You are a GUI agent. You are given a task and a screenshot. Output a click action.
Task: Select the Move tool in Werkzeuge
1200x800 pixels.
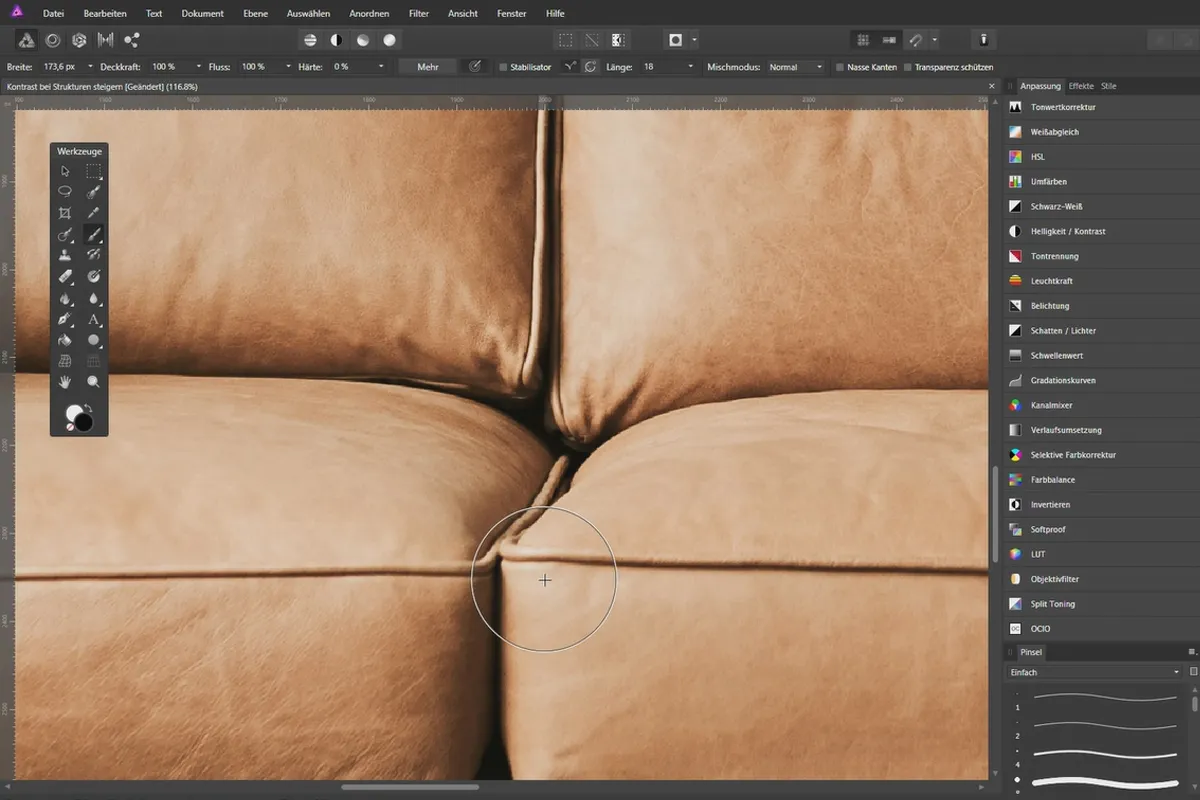click(65, 171)
